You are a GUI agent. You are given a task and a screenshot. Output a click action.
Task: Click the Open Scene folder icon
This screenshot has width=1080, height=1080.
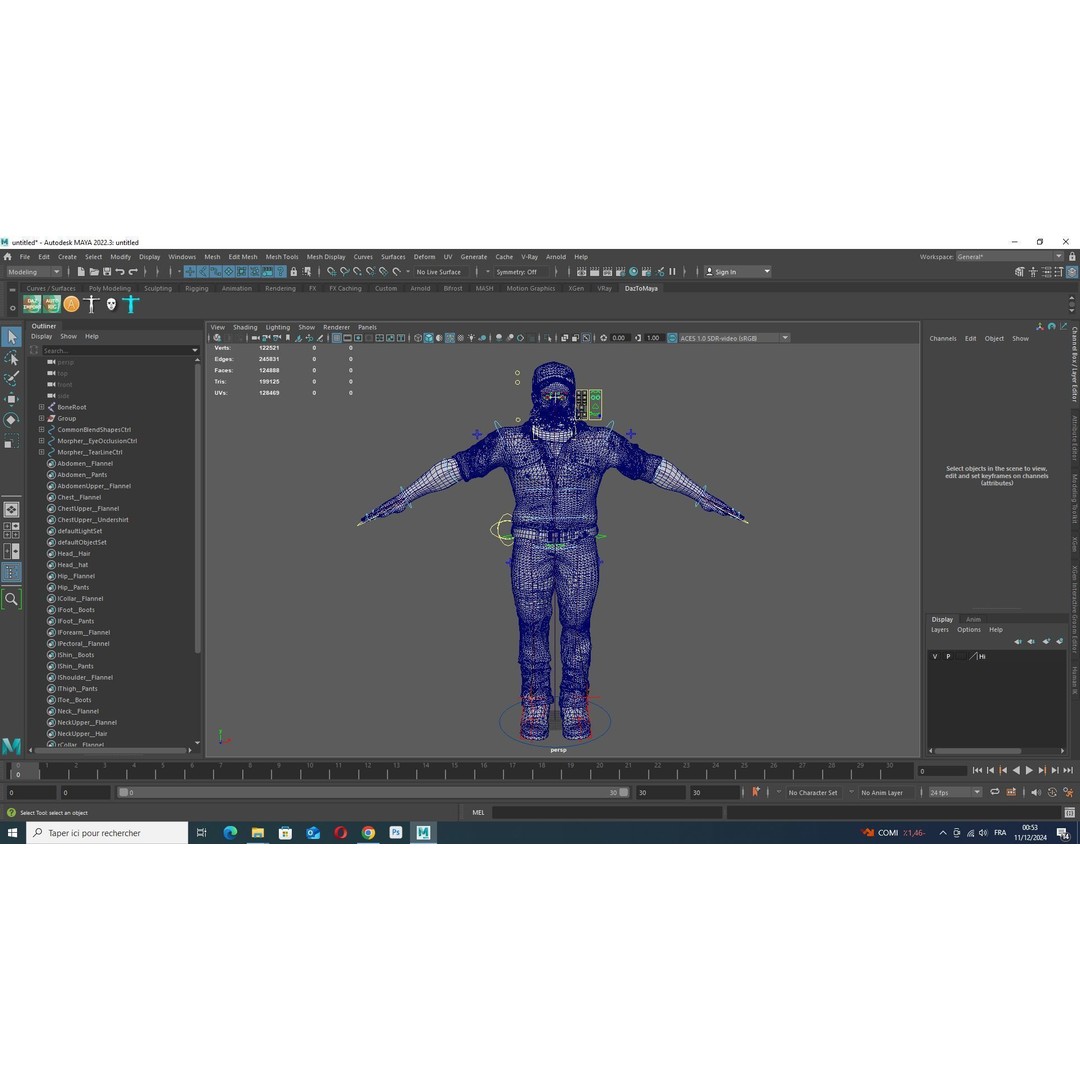point(94,272)
